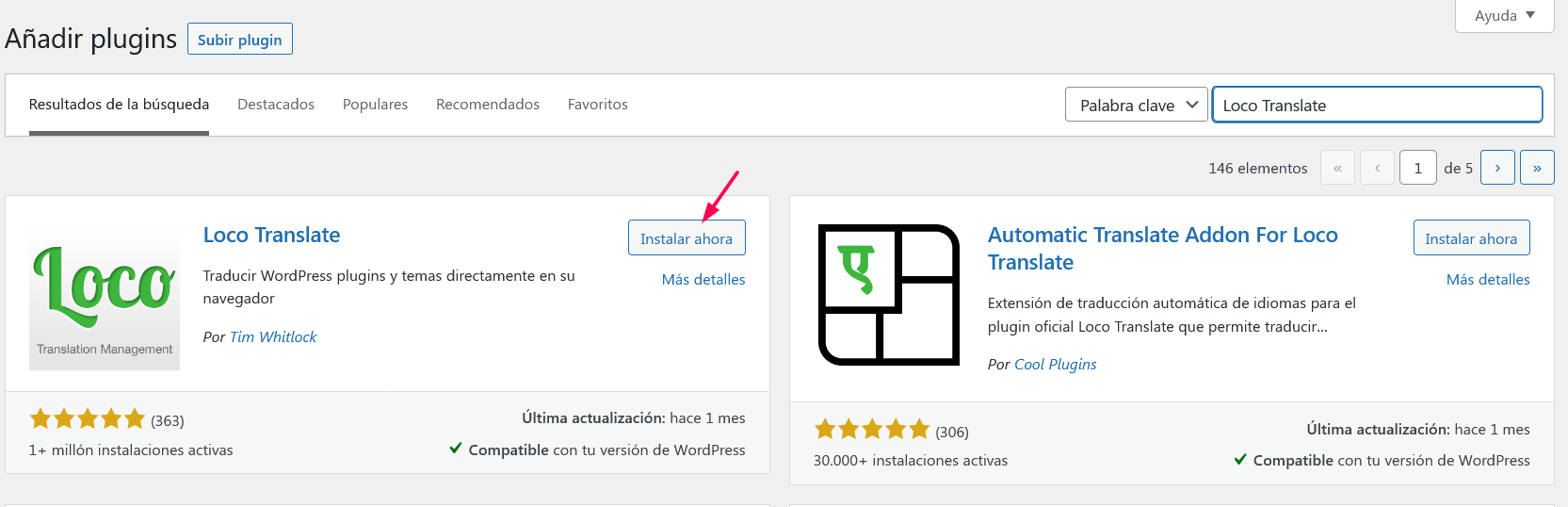The image size is (1568, 507).
Task: Click the first page double-arrow button
Action: (x=1337, y=168)
